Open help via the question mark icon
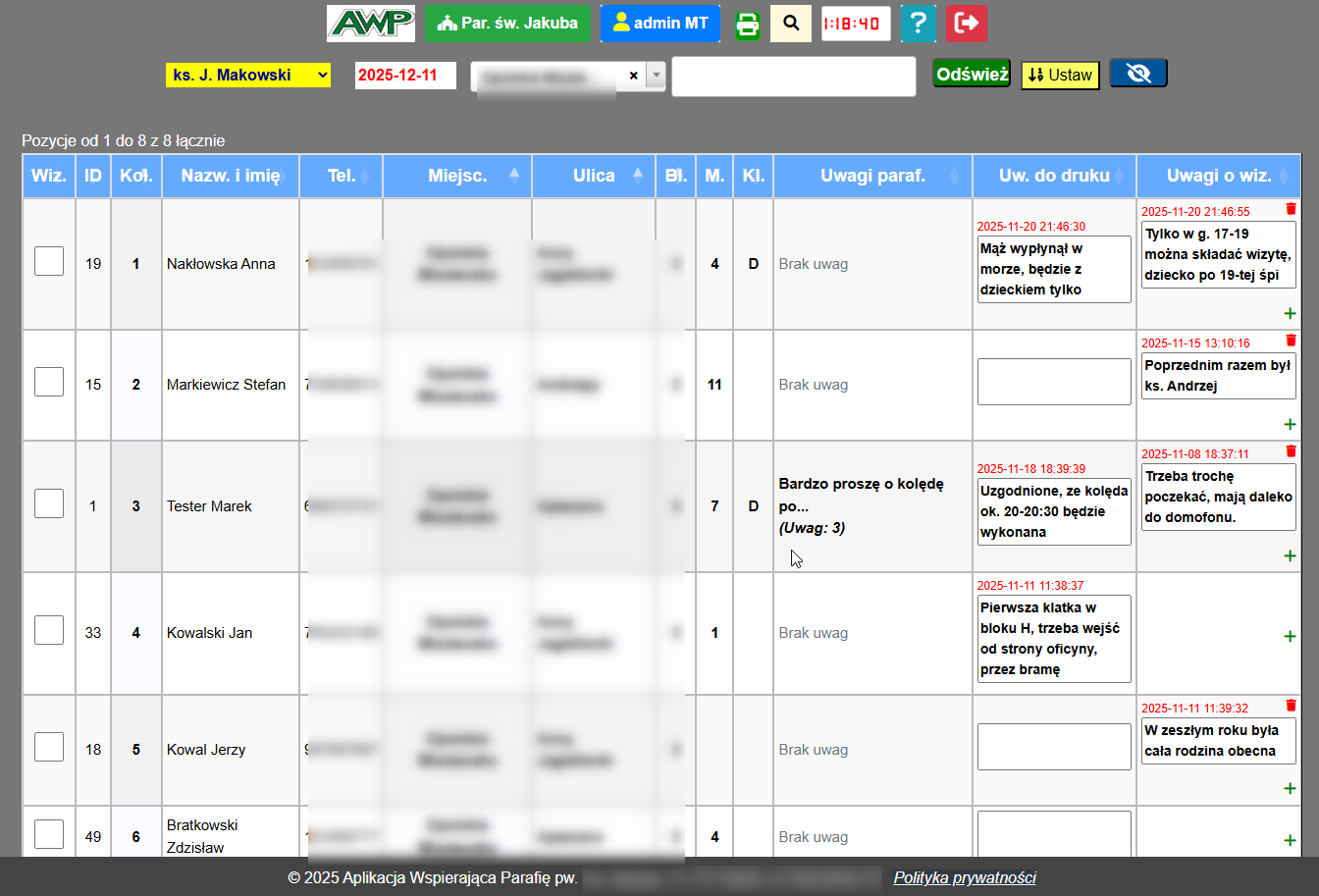 tap(918, 24)
